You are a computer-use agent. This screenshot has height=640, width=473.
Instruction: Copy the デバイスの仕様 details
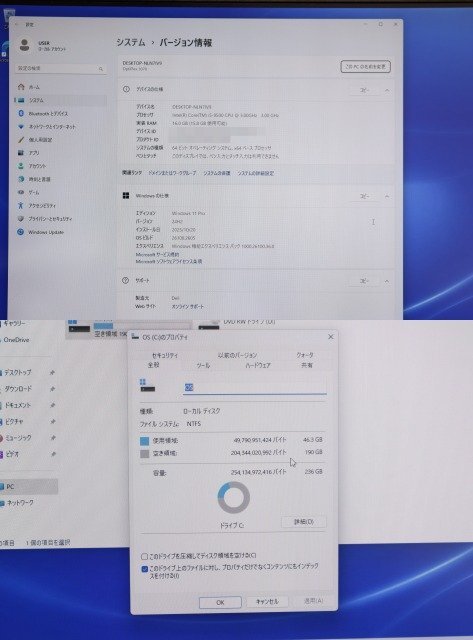pyautogui.click(x=364, y=90)
